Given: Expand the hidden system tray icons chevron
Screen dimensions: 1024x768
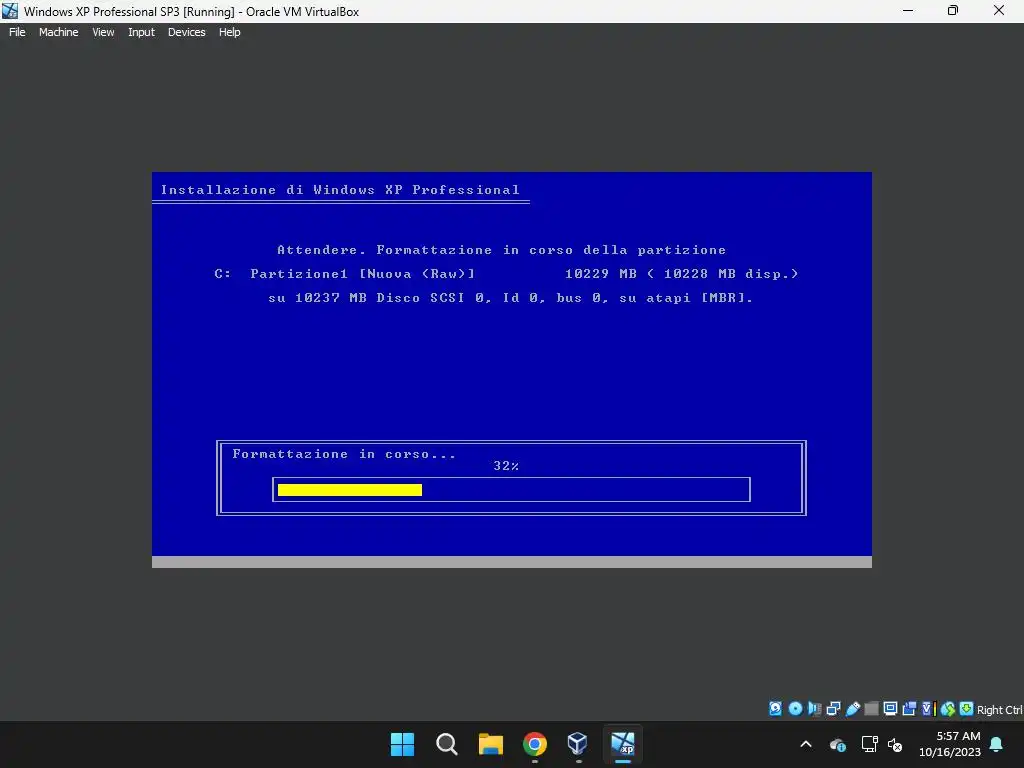Looking at the screenshot, I should [x=806, y=744].
